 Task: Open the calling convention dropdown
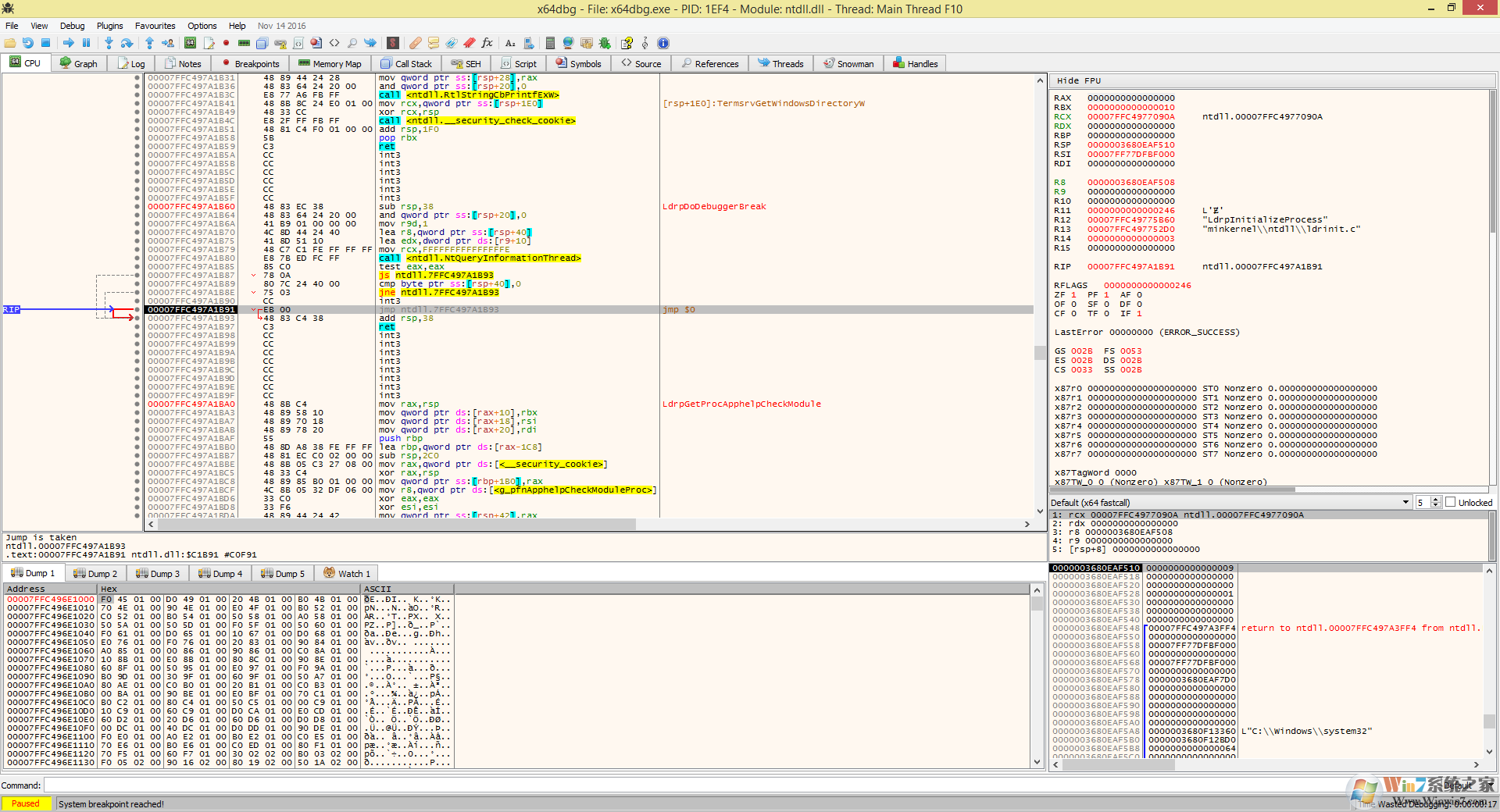(x=1405, y=503)
